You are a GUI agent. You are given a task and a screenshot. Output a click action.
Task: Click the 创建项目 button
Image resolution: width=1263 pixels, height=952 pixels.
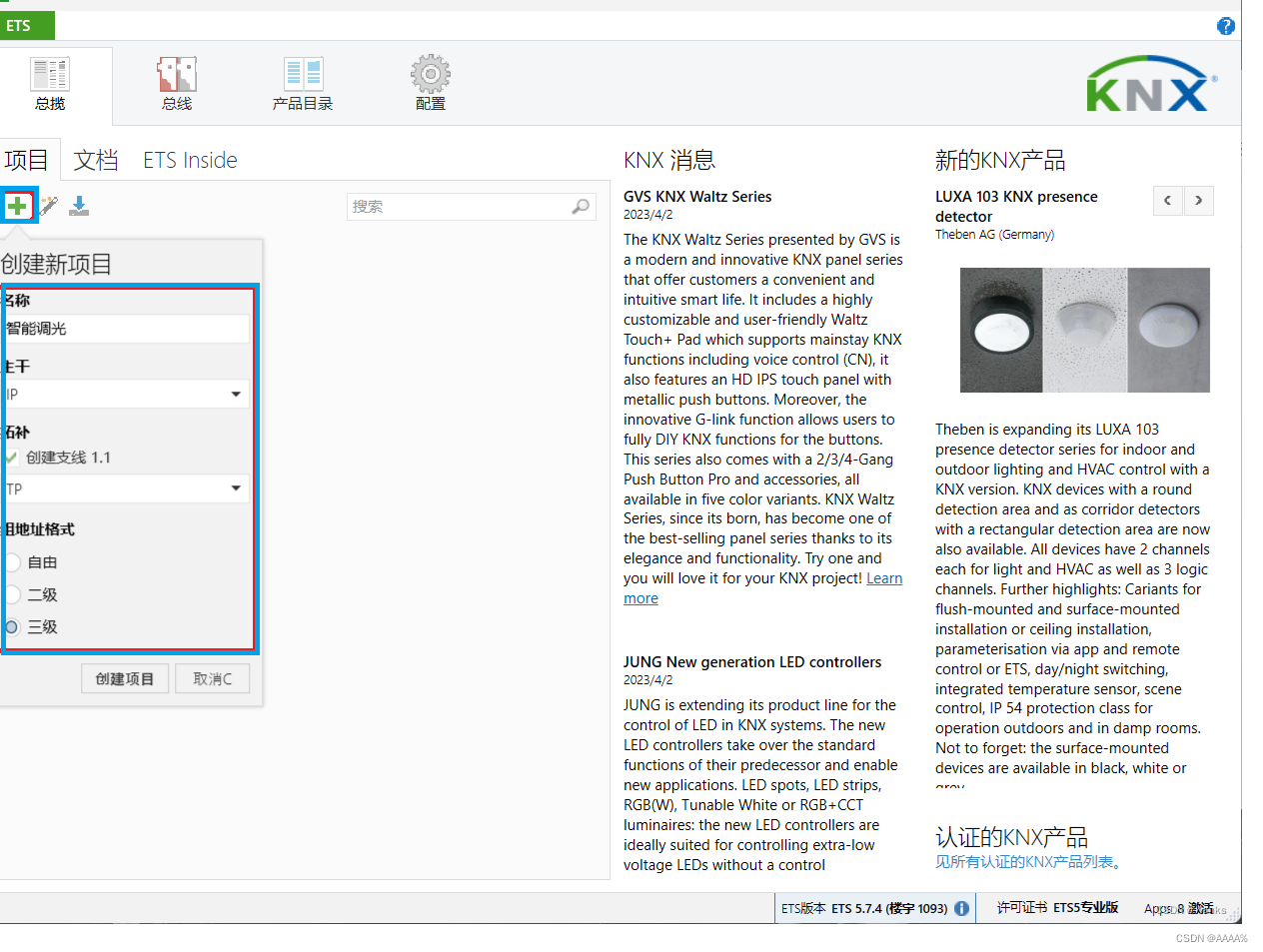click(125, 678)
